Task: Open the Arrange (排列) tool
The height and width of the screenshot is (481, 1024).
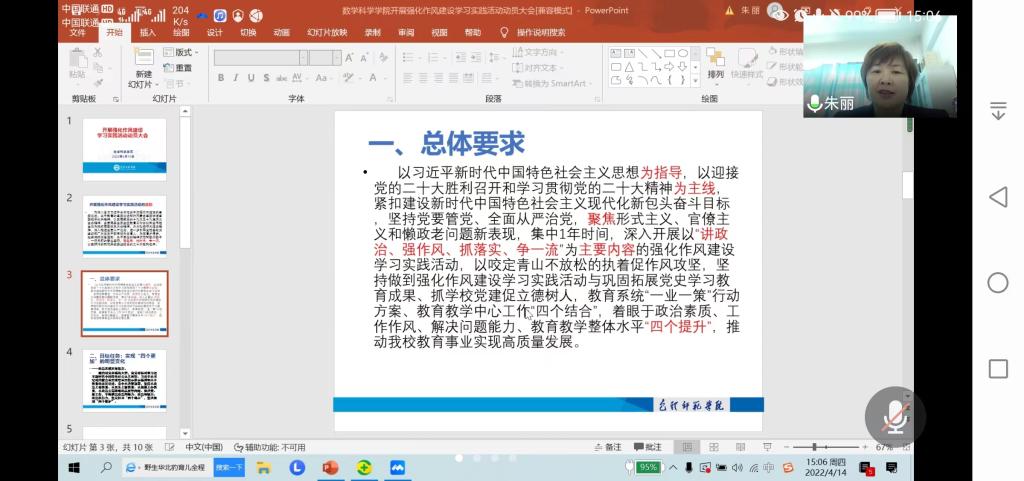Action: click(715, 62)
